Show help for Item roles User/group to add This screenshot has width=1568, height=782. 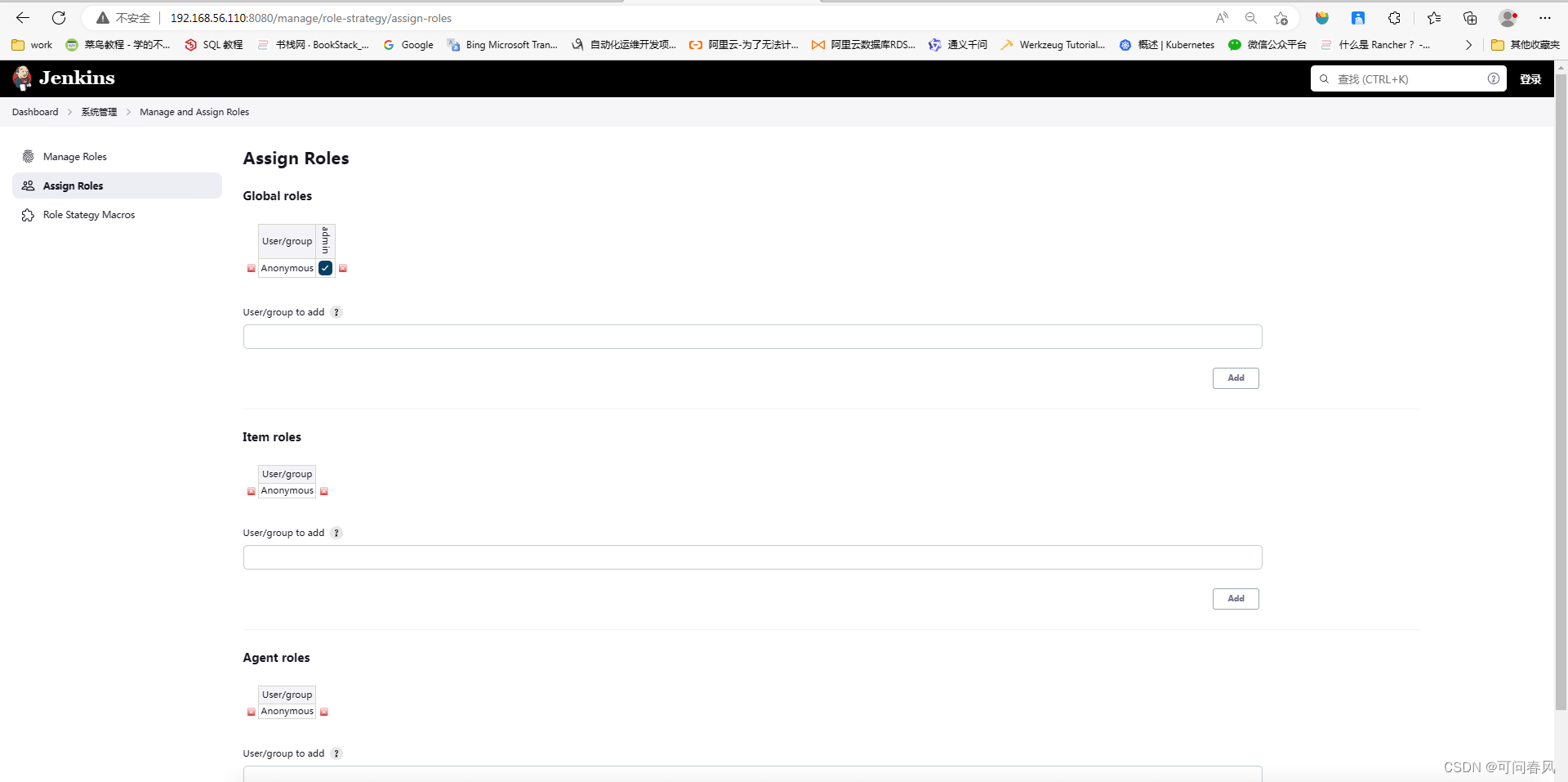[336, 533]
